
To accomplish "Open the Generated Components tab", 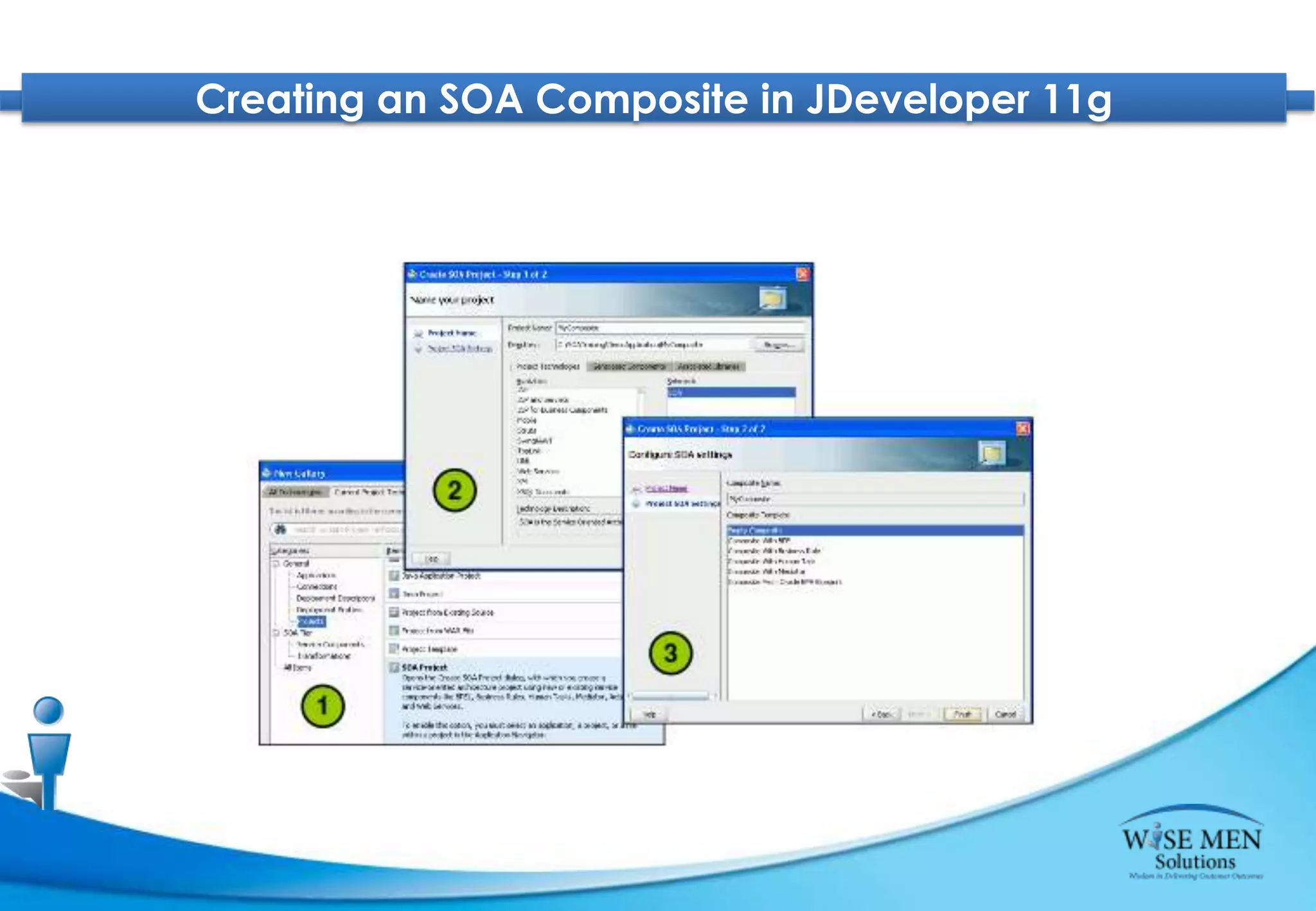I will (x=628, y=366).
